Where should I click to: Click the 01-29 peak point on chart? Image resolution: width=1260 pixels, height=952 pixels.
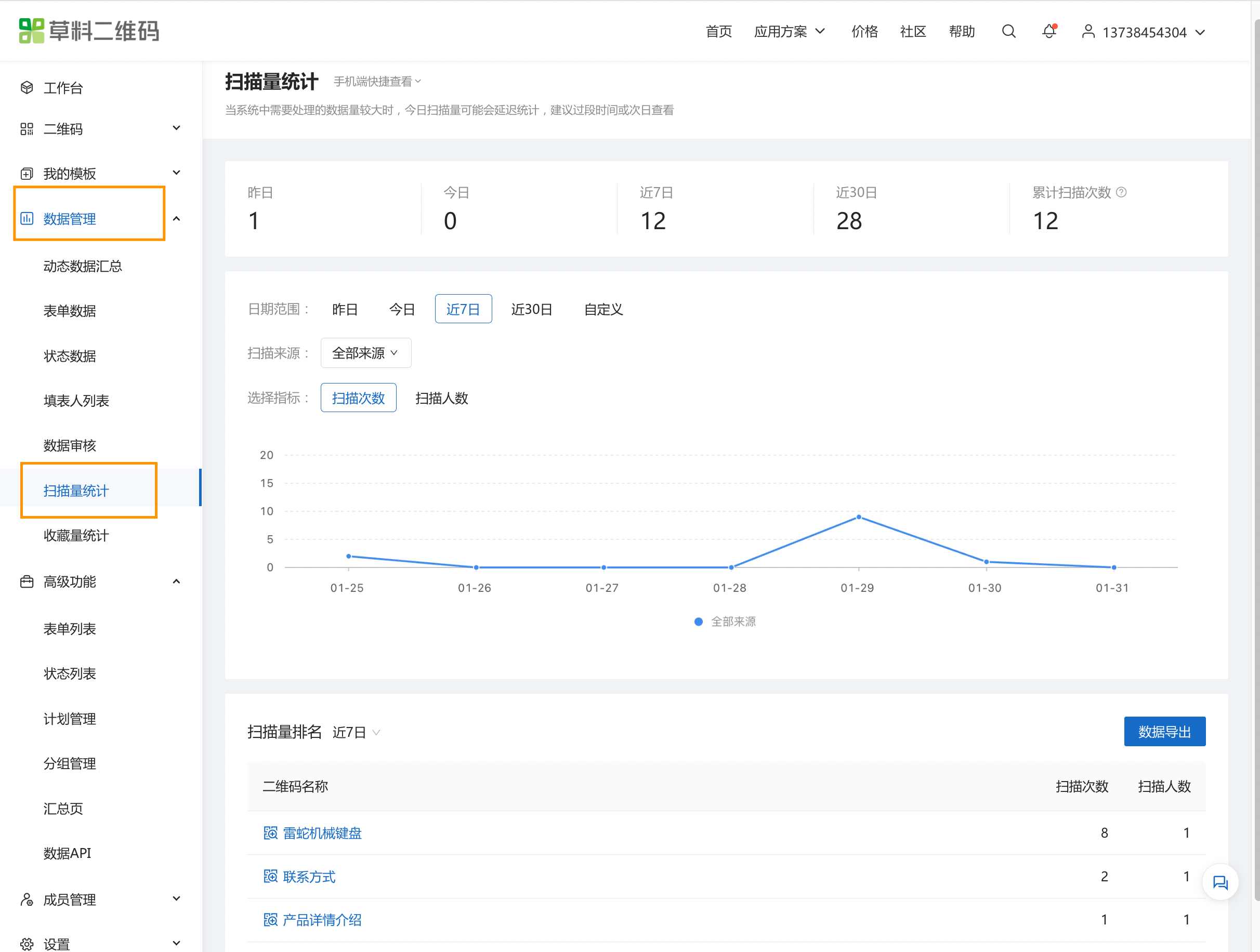[x=858, y=517]
